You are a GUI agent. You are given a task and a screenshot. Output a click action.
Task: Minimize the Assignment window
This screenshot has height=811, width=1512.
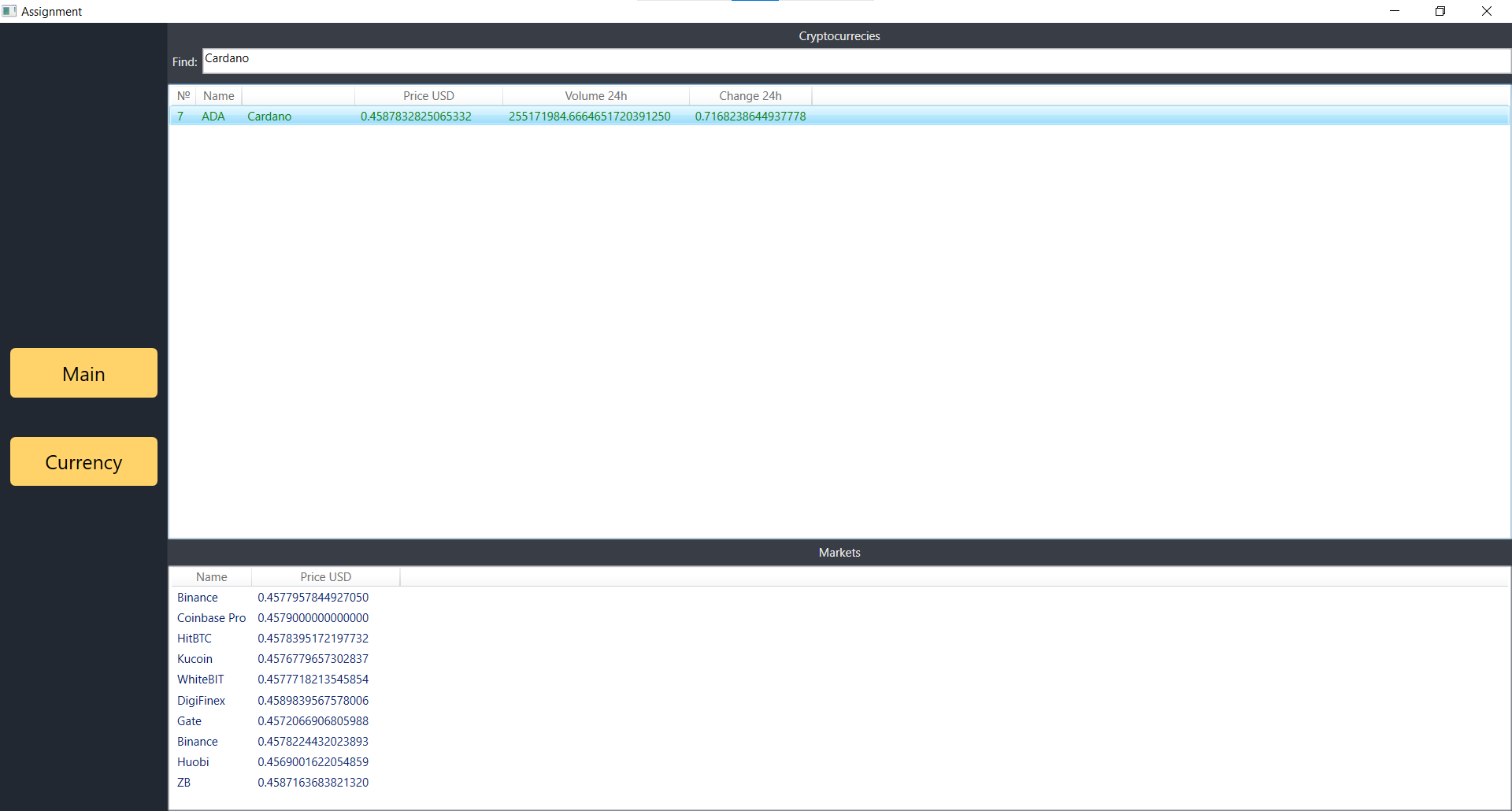click(1395, 11)
